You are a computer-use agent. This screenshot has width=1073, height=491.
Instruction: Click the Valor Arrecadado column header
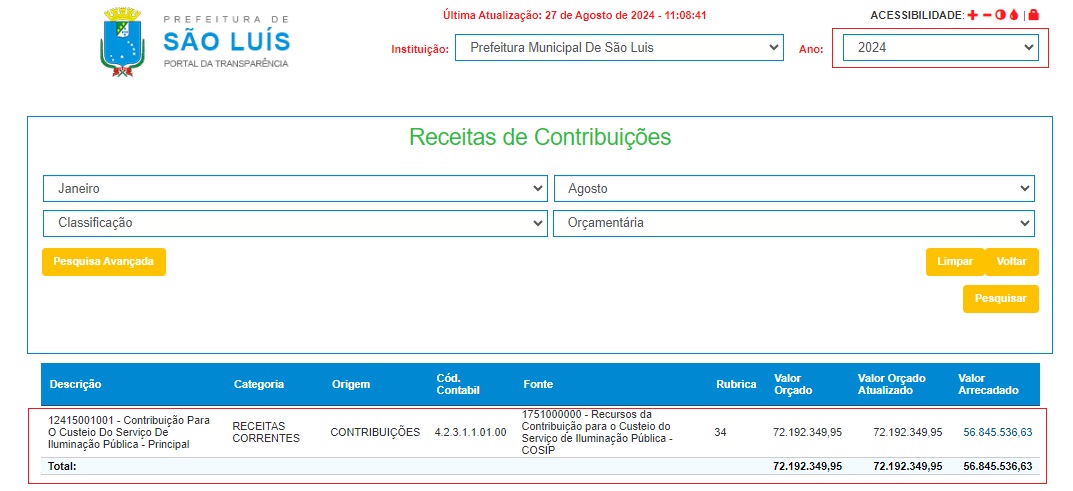point(988,384)
